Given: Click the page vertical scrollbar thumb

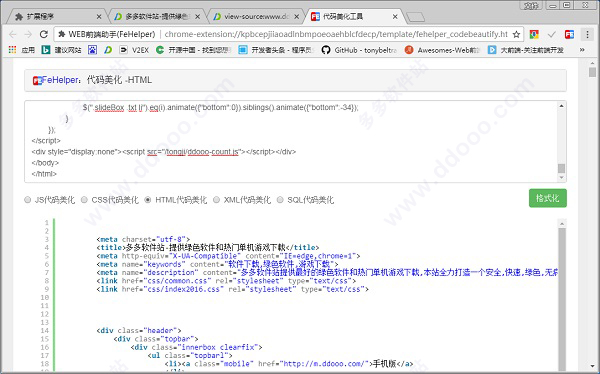Looking at the screenshot, I should pos(592,72).
